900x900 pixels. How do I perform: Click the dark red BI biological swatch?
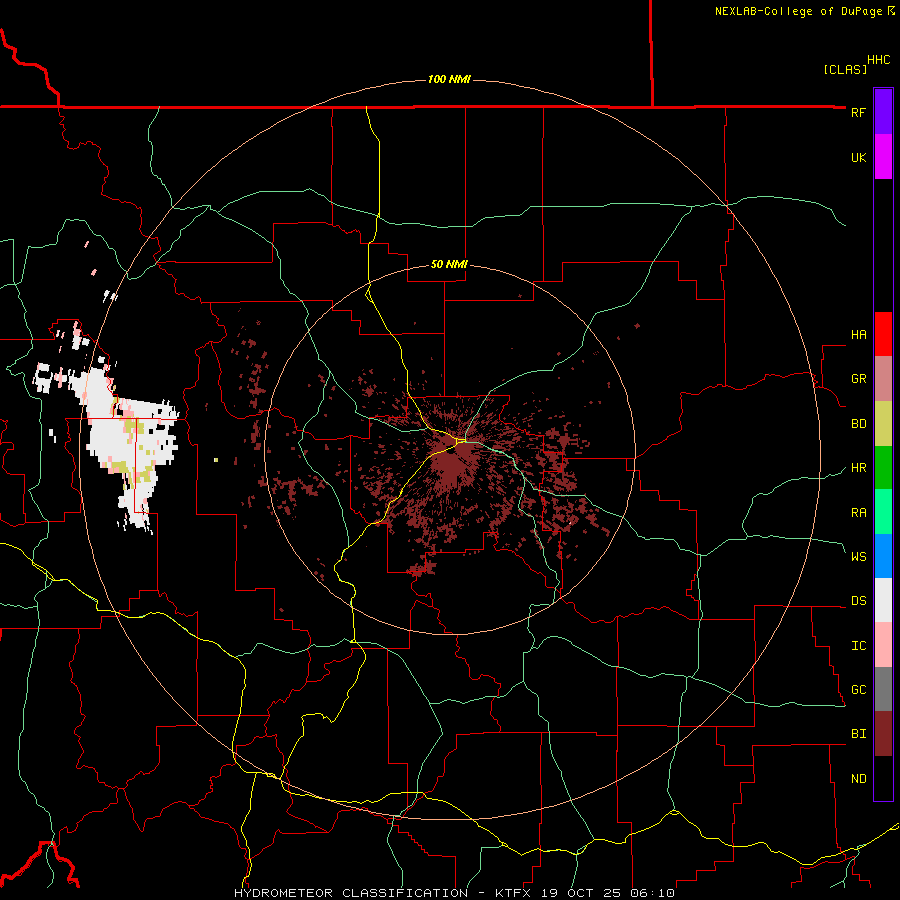pyautogui.click(x=883, y=734)
